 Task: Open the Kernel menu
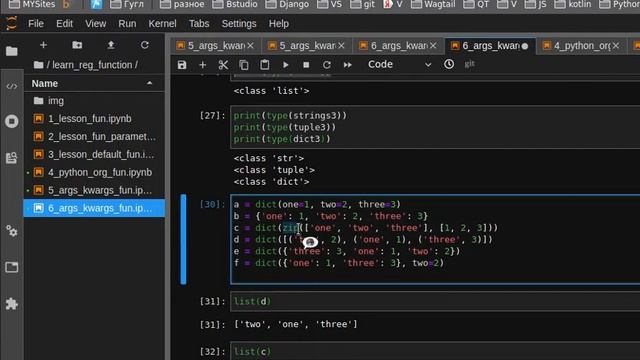point(162,24)
